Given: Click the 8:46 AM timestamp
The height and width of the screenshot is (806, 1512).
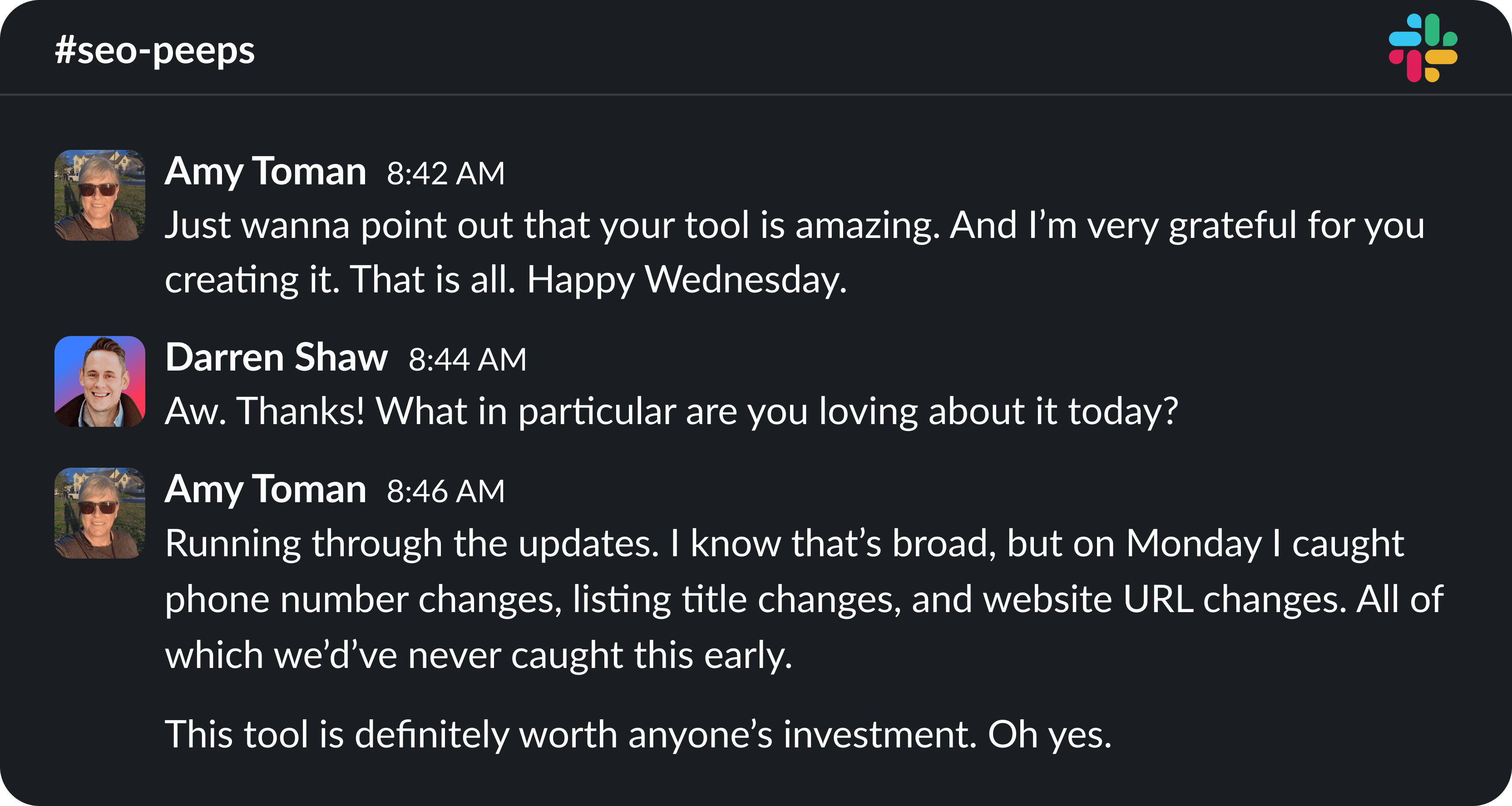Looking at the screenshot, I should point(445,491).
